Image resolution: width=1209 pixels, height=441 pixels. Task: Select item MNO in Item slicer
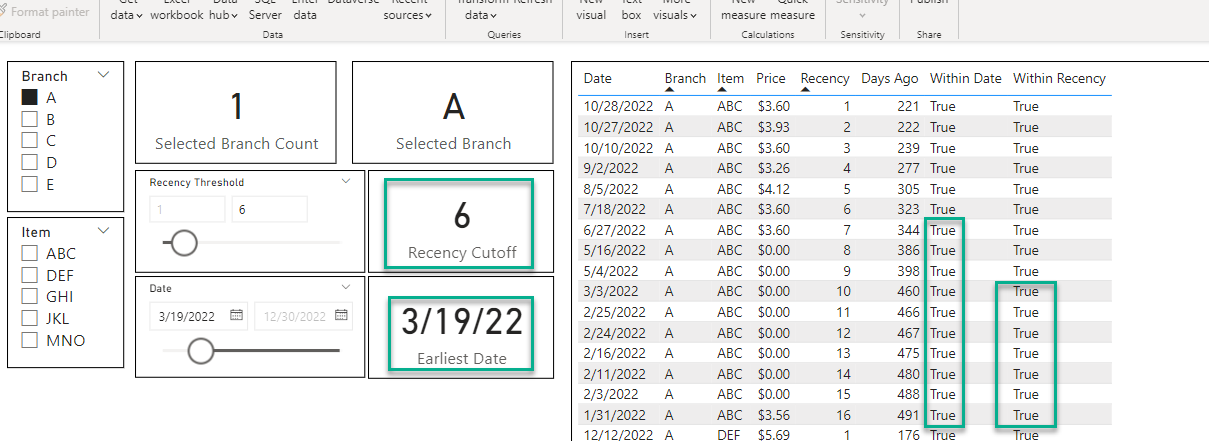(30, 340)
